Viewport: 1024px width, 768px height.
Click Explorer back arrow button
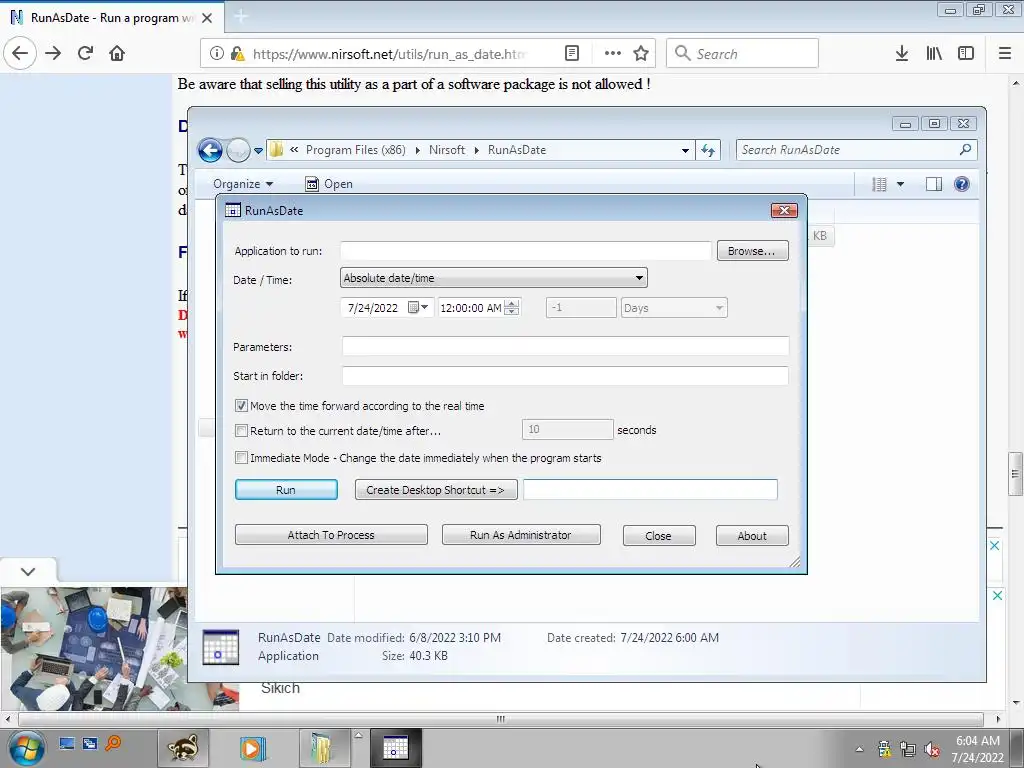tap(210, 151)
